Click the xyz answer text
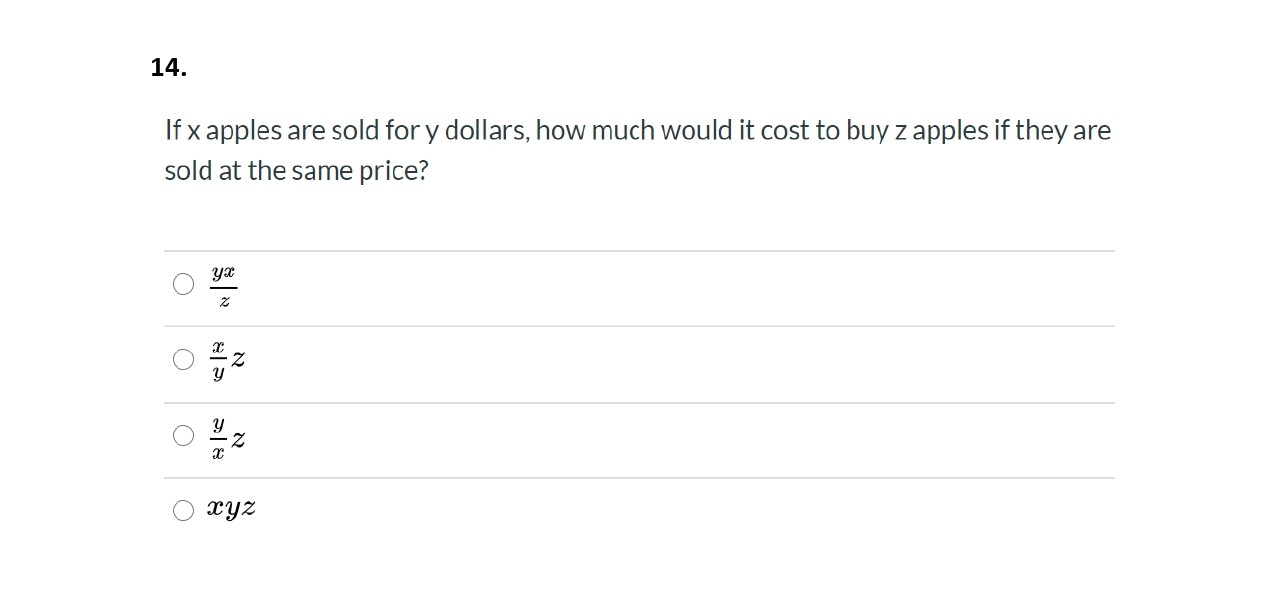 (x=231, y=509)
